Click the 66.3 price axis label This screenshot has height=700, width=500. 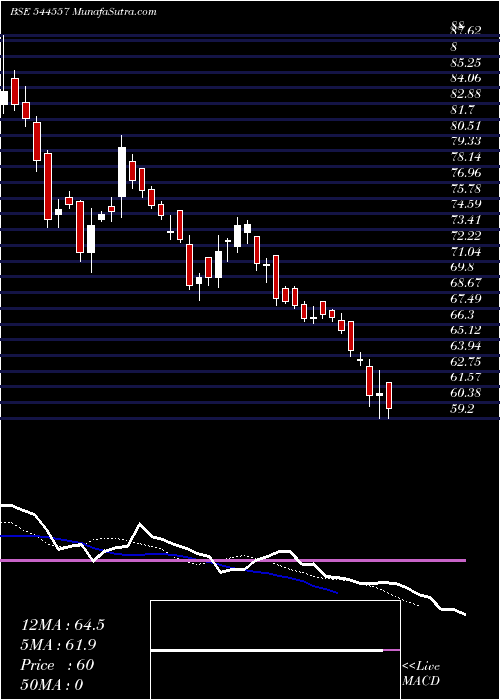pos(462,315)
